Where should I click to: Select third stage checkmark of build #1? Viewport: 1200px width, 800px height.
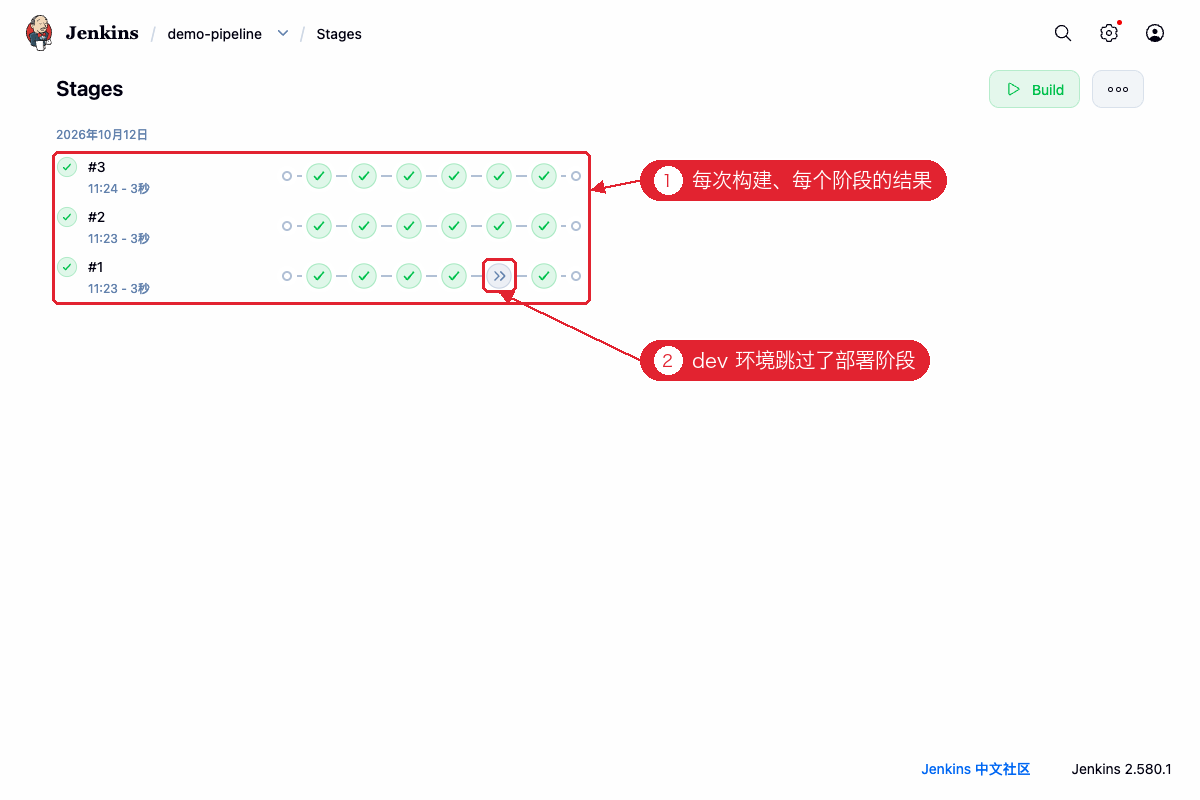[x=409, y=276]
